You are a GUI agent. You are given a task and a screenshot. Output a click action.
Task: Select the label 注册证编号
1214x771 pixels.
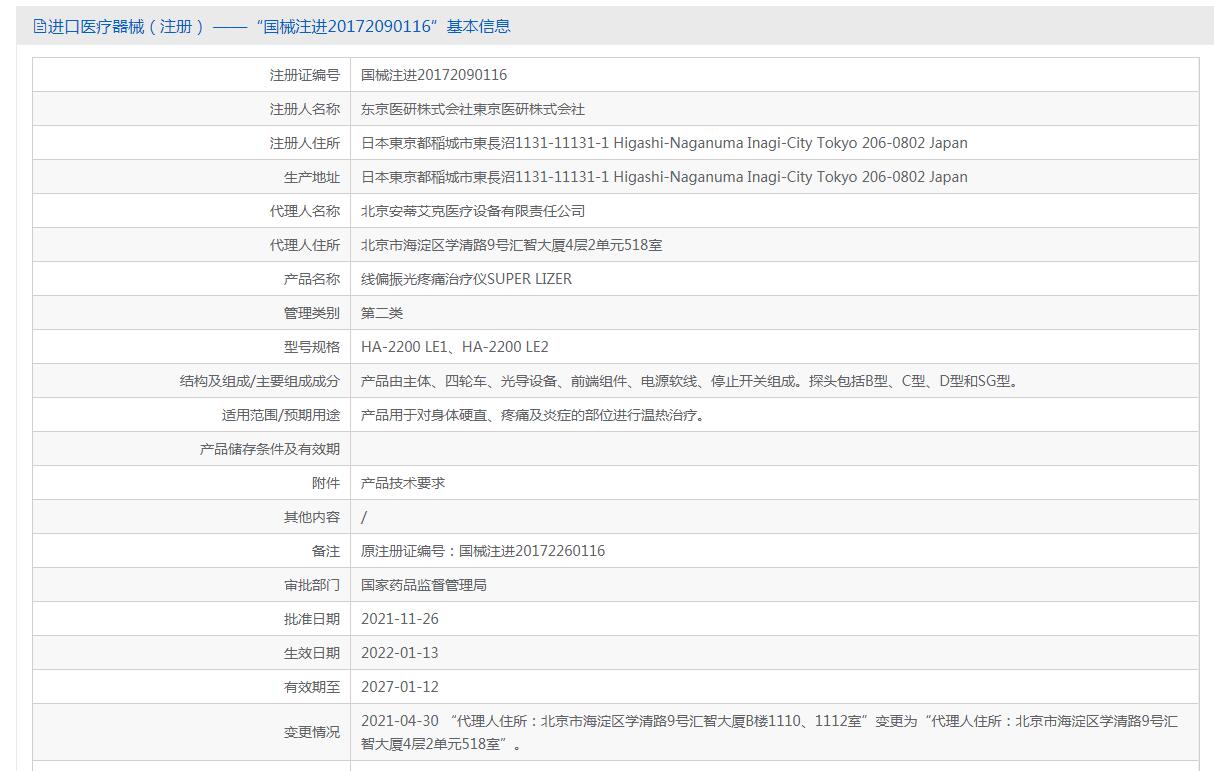pyautogui.click(x=304, y=75)
